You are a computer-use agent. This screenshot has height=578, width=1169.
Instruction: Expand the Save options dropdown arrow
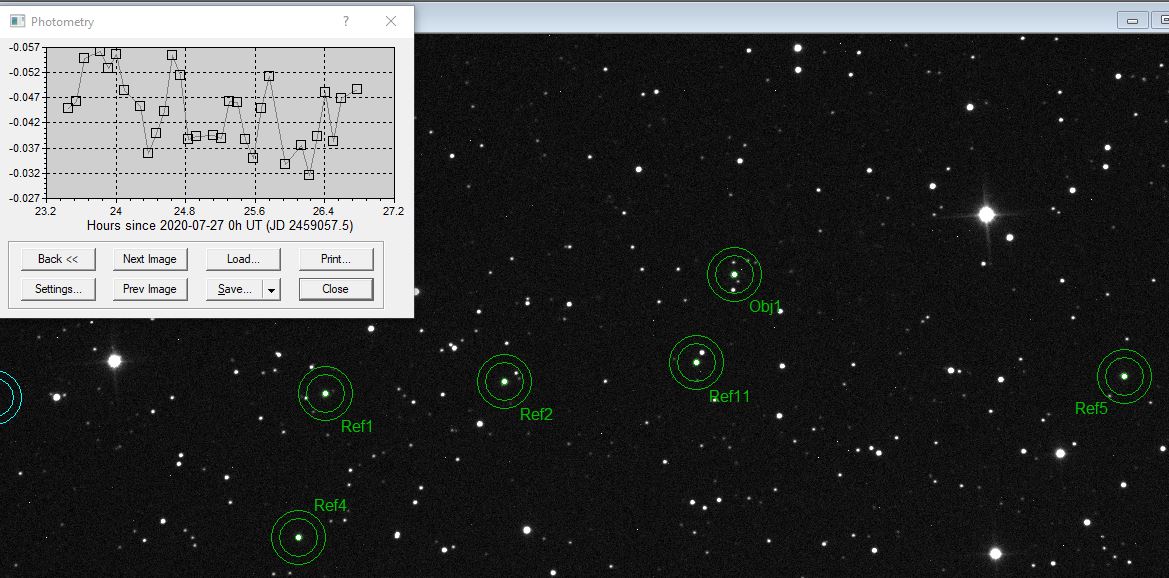click(x=271, y=289)
